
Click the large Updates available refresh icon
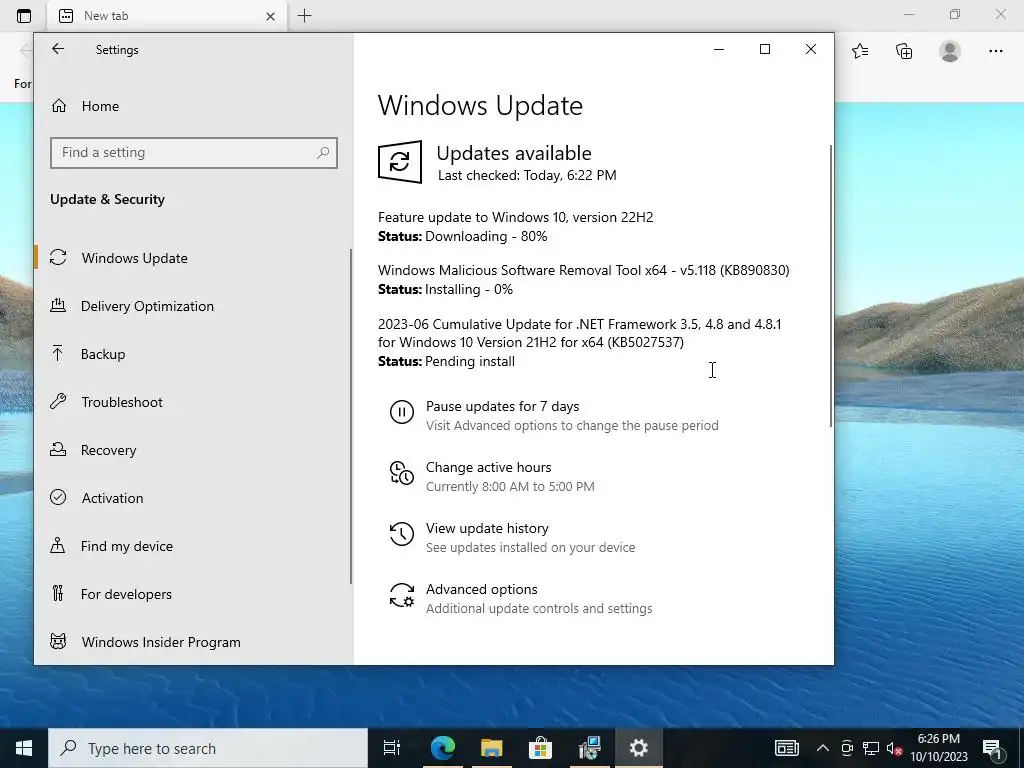[x=400, y=161]
